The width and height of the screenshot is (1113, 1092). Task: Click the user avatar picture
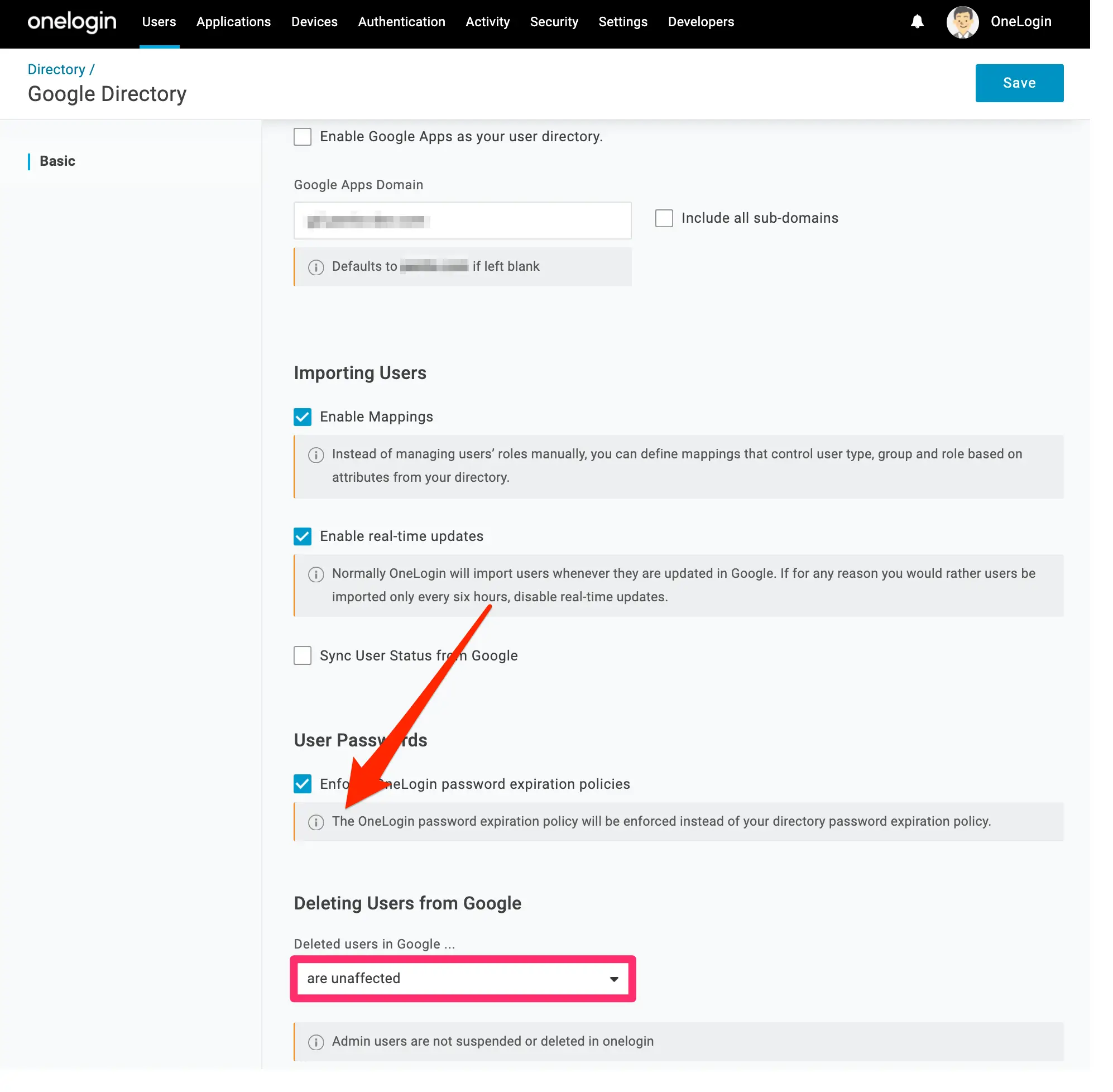(962, 22)
